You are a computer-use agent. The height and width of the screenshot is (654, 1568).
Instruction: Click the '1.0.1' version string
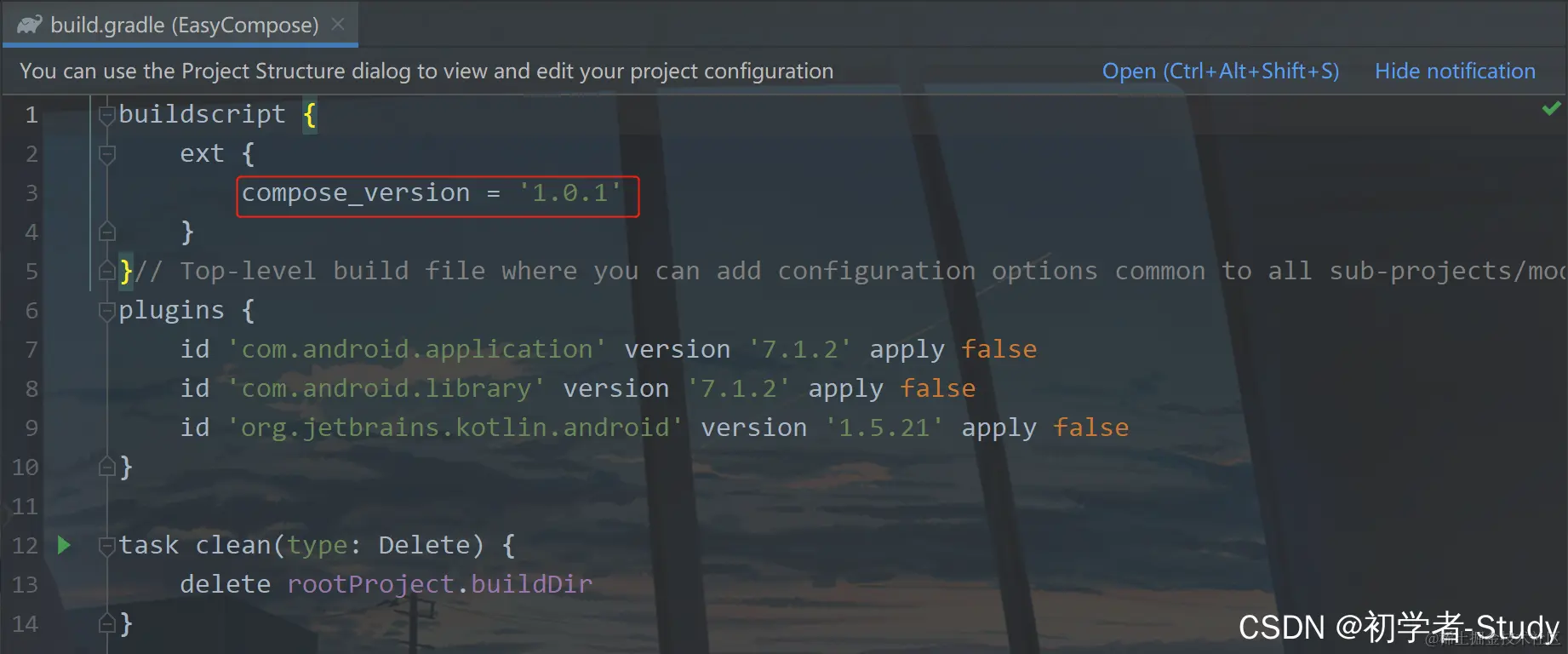coord(569,193)
